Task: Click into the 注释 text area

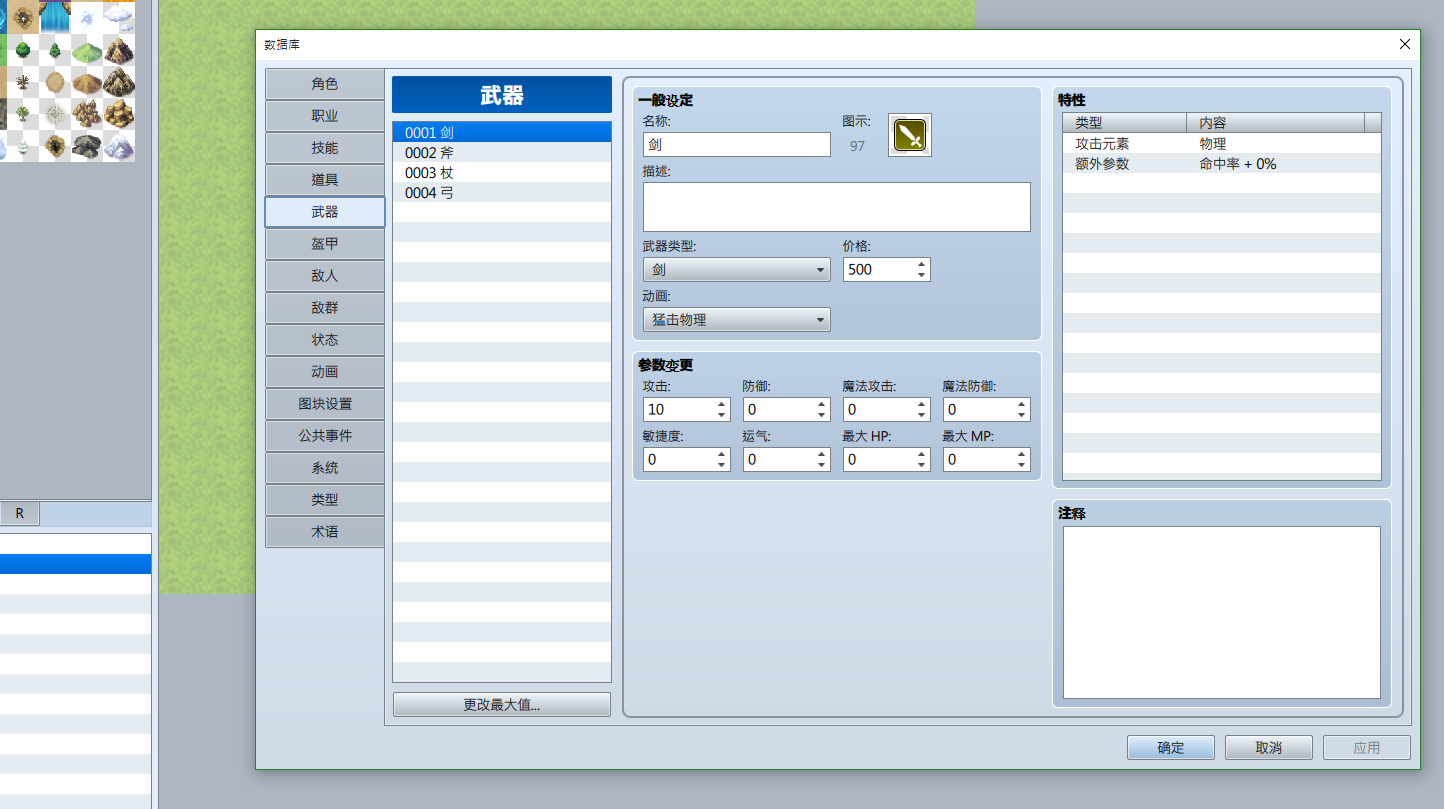Action: (x=1222, y=613)
